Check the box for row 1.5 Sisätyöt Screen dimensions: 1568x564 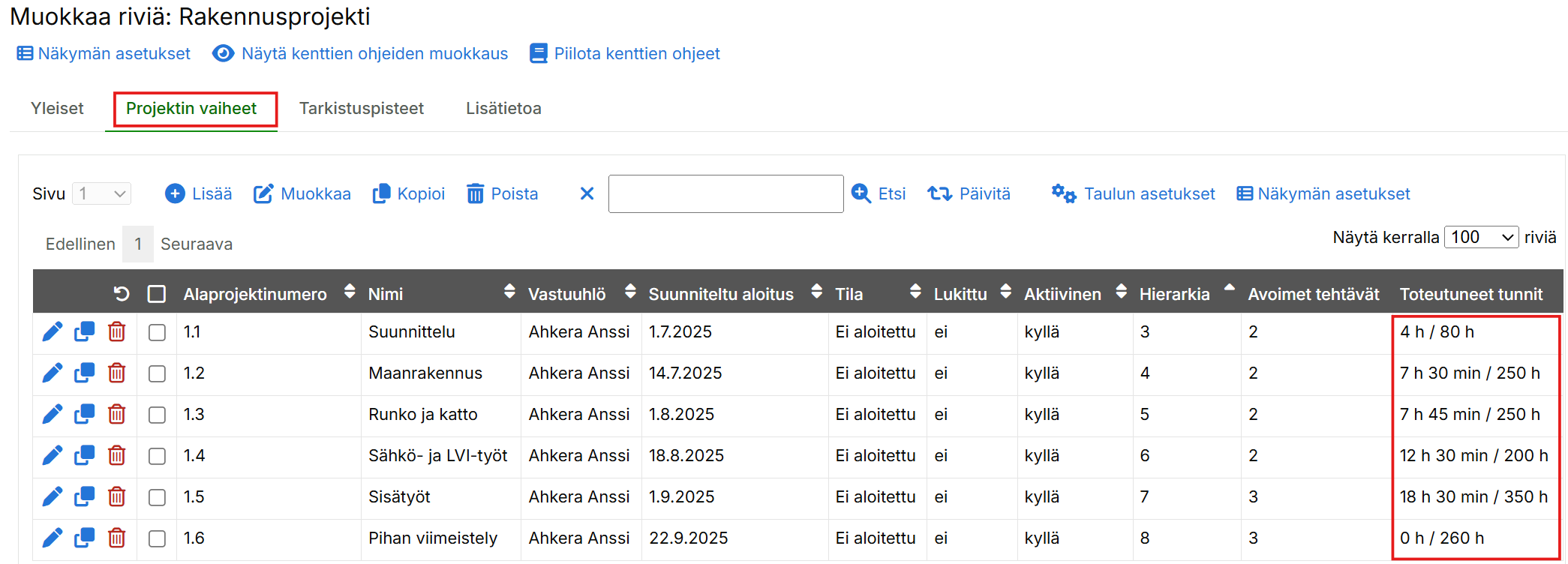[157, 497]
